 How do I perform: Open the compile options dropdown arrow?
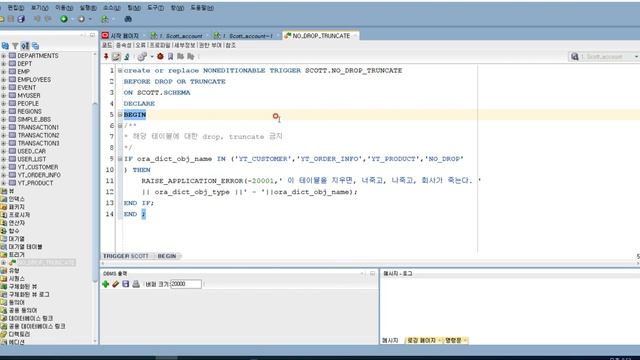152,57
